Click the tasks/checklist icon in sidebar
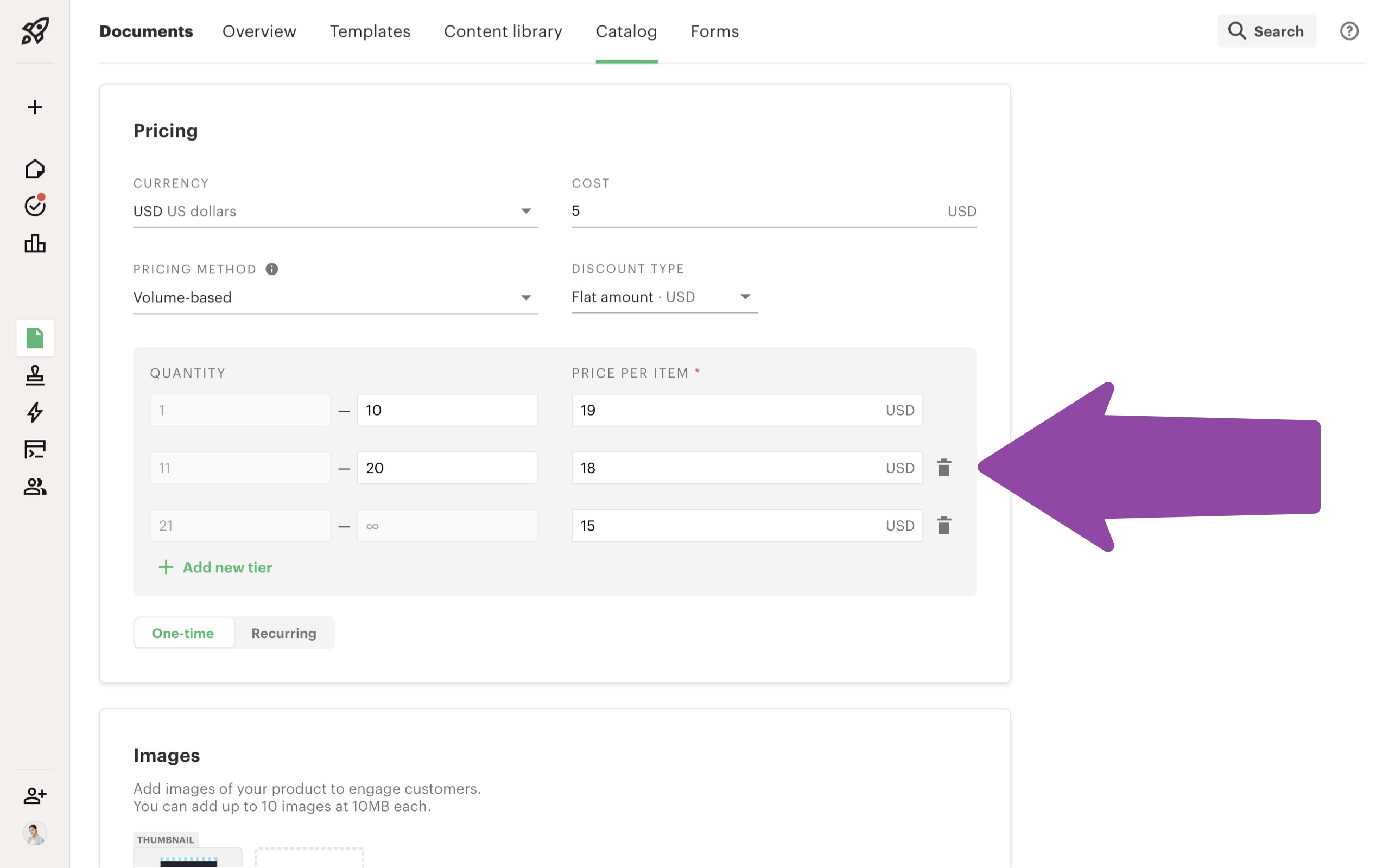The height and width of the screenshot is (868, 1395). tap(35, 206)
